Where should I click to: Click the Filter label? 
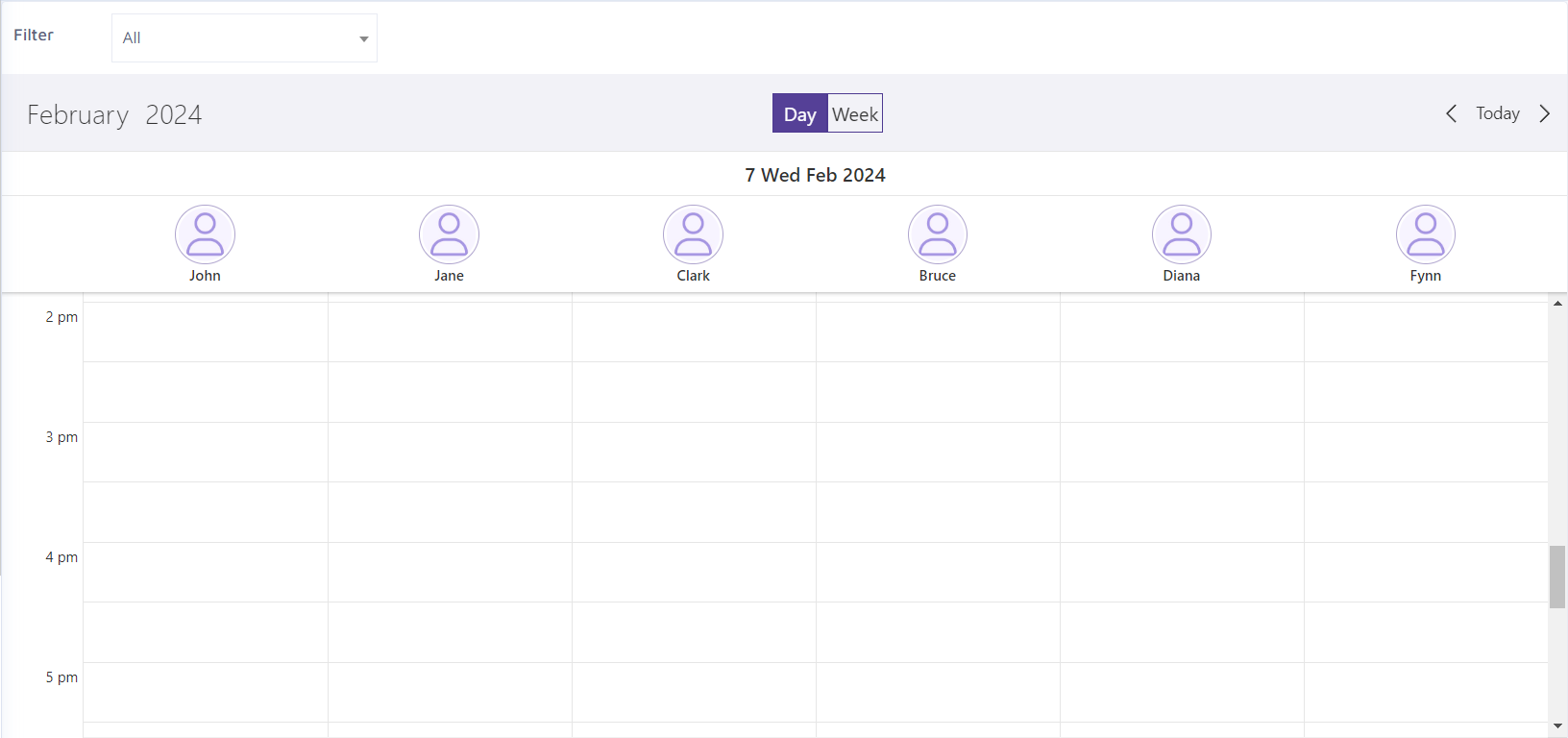pyautogui.click(x=34, y=35)
